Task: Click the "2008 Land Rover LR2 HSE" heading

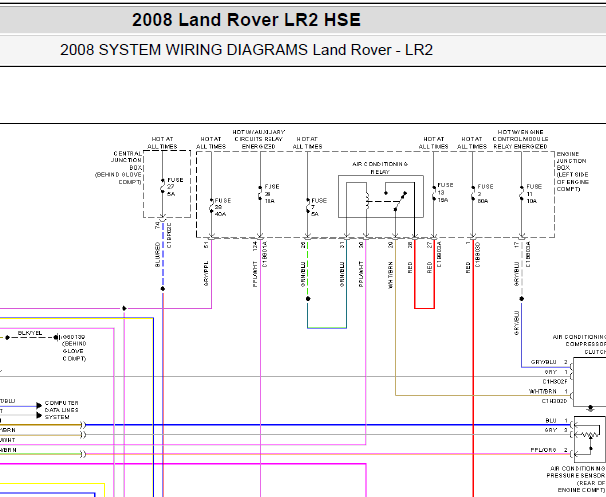Action: click(246, 20)
